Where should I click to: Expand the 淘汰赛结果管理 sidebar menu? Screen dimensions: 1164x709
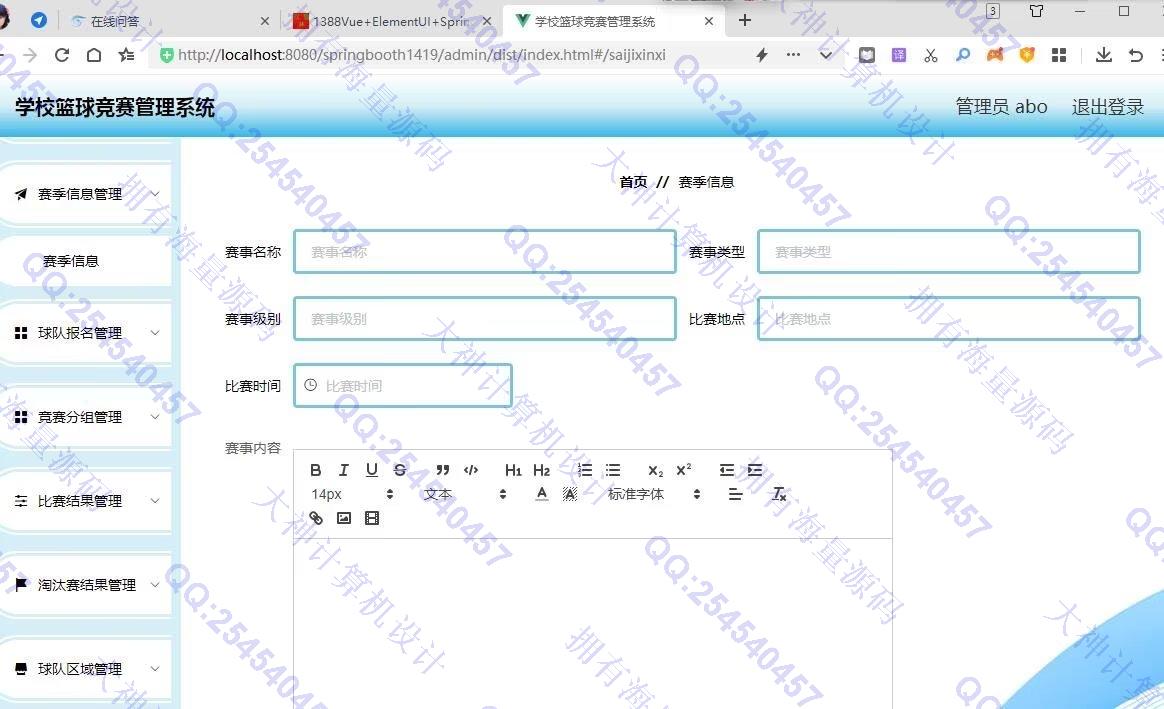coord(87,585)
